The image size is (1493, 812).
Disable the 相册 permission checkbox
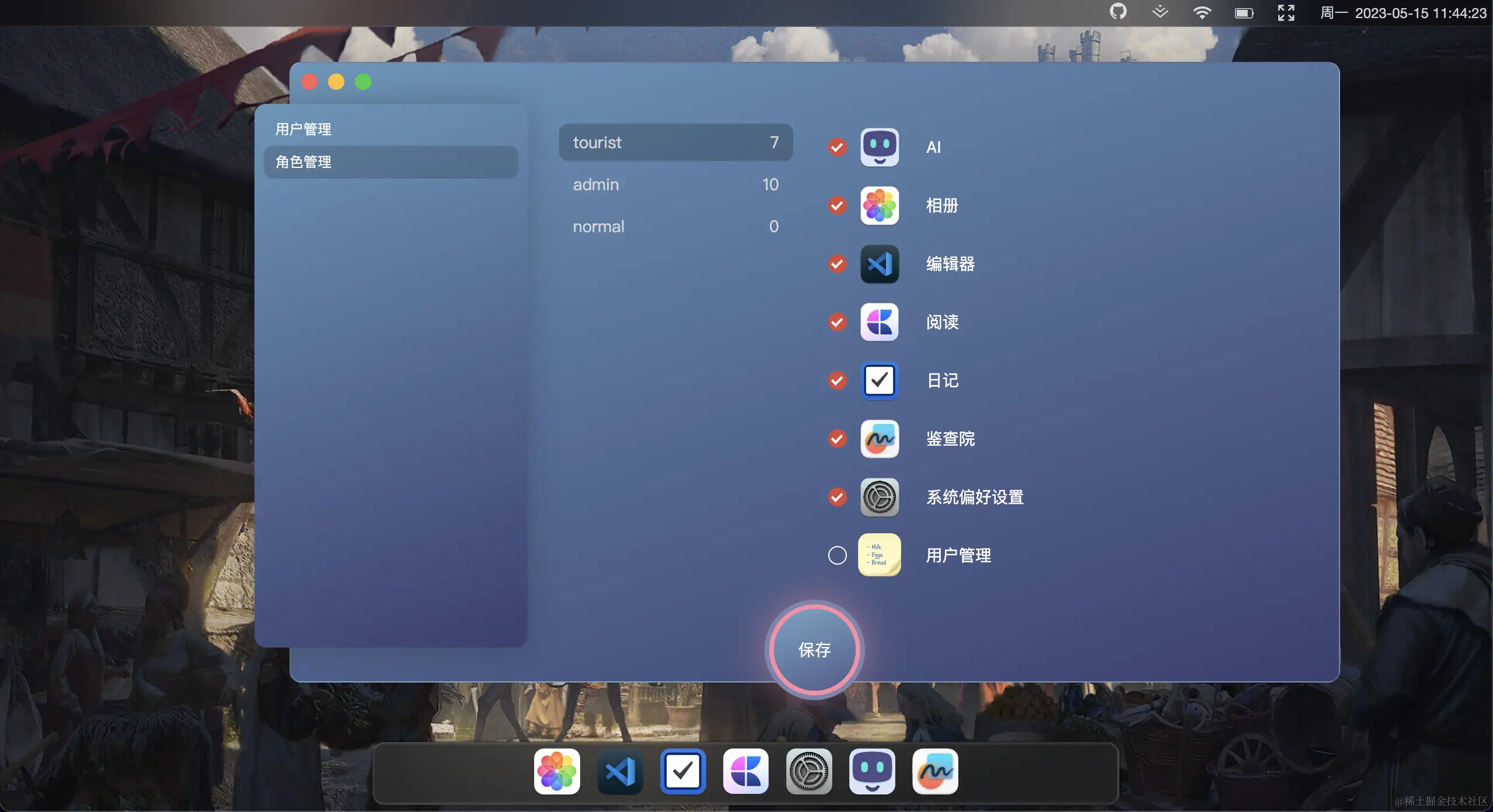click(x=837, y=205)
